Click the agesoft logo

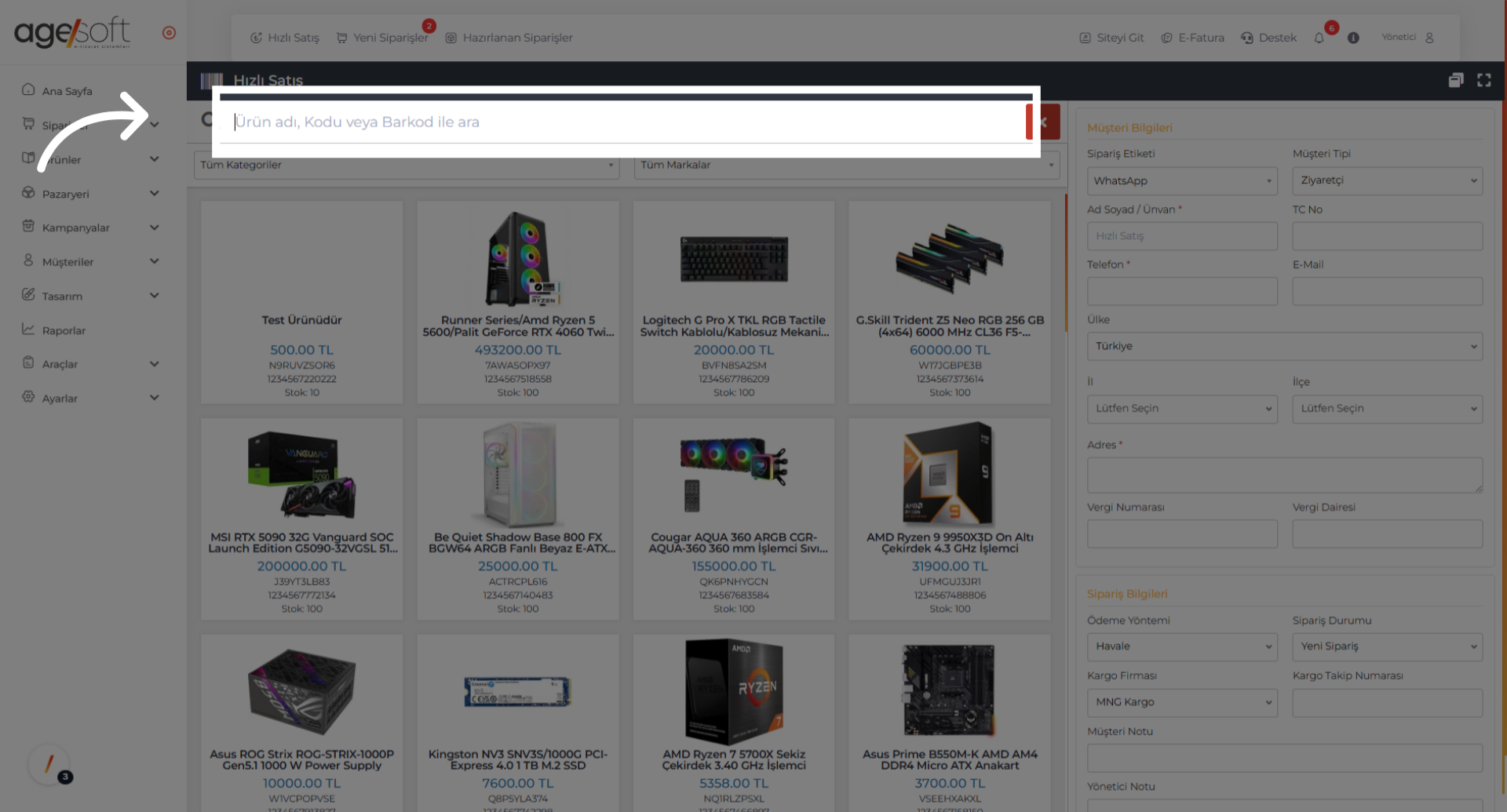72,33
